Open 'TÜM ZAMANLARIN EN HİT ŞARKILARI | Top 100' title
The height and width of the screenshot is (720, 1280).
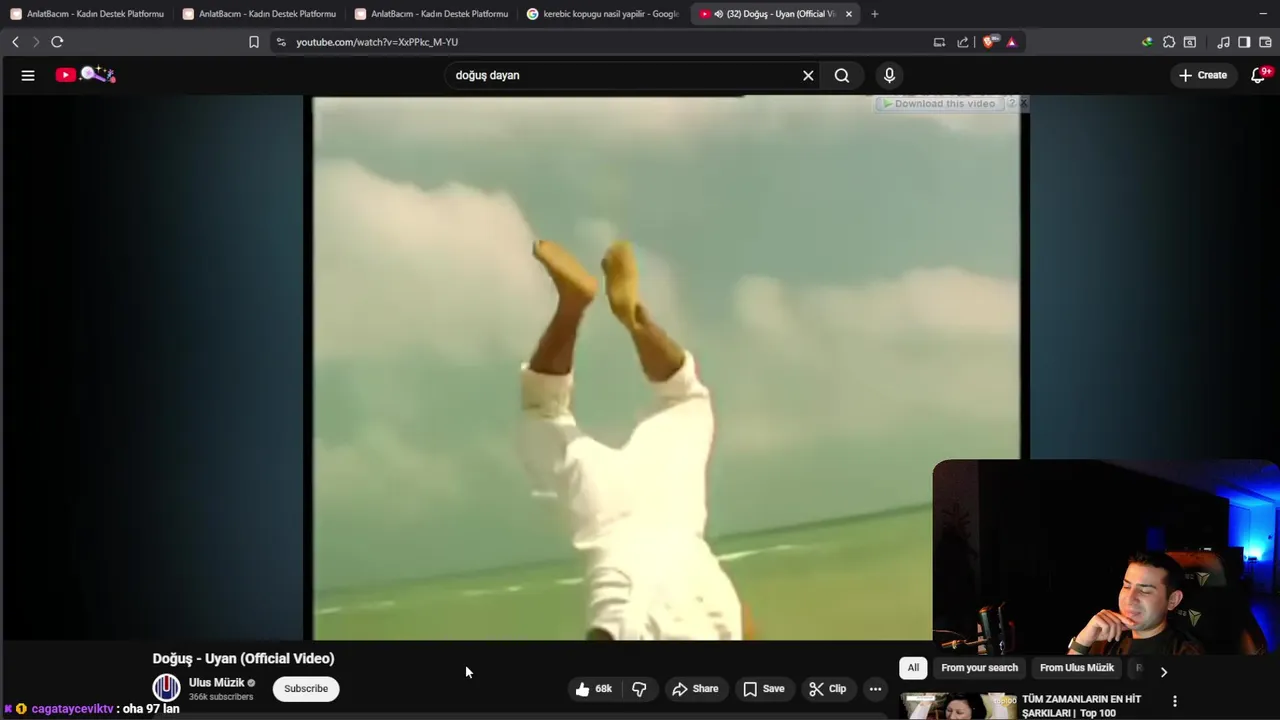coord(1081,706)
